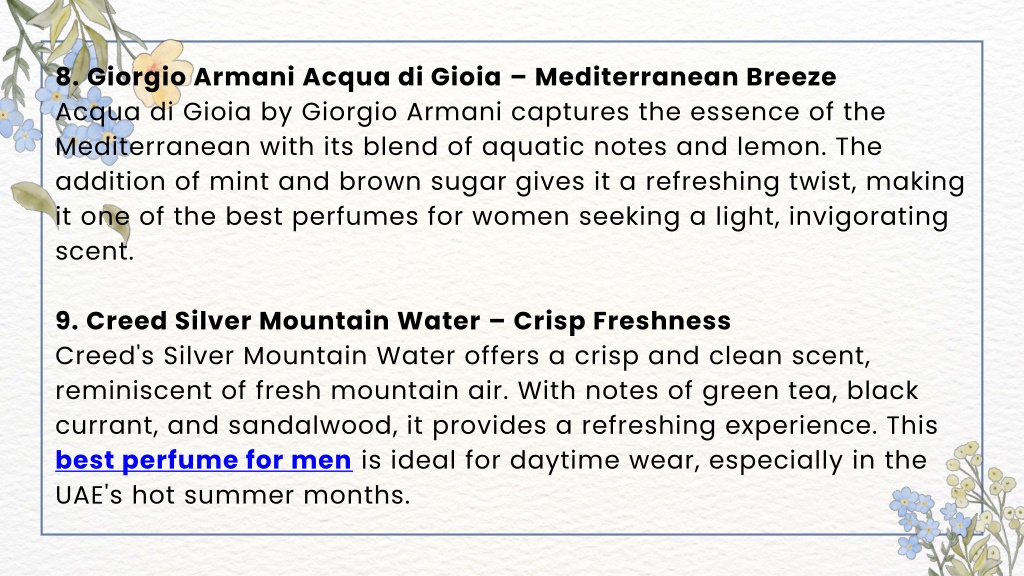Click the words "Crisp Freshness" in the heading
This screenshot has height=576, width=1024.
click(622, 321)
